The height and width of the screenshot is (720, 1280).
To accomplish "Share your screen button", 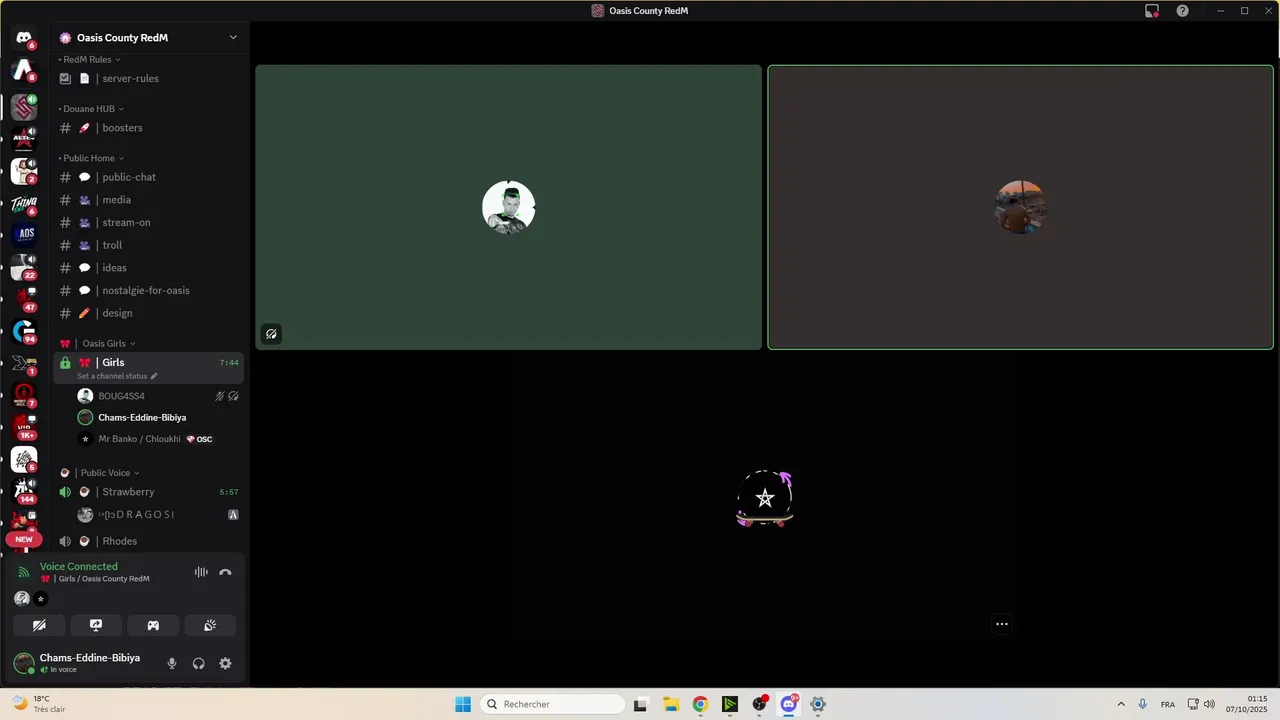I will [x=96, y=625].
